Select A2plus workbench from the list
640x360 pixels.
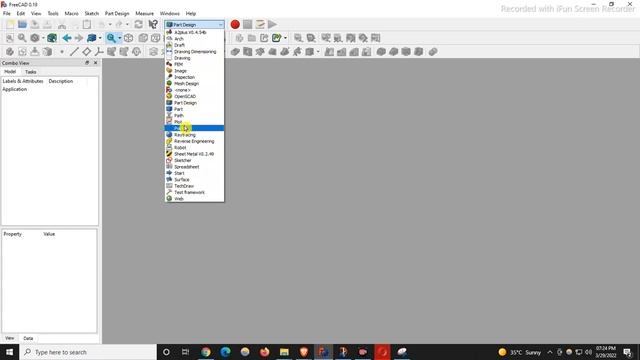(194, 32)
